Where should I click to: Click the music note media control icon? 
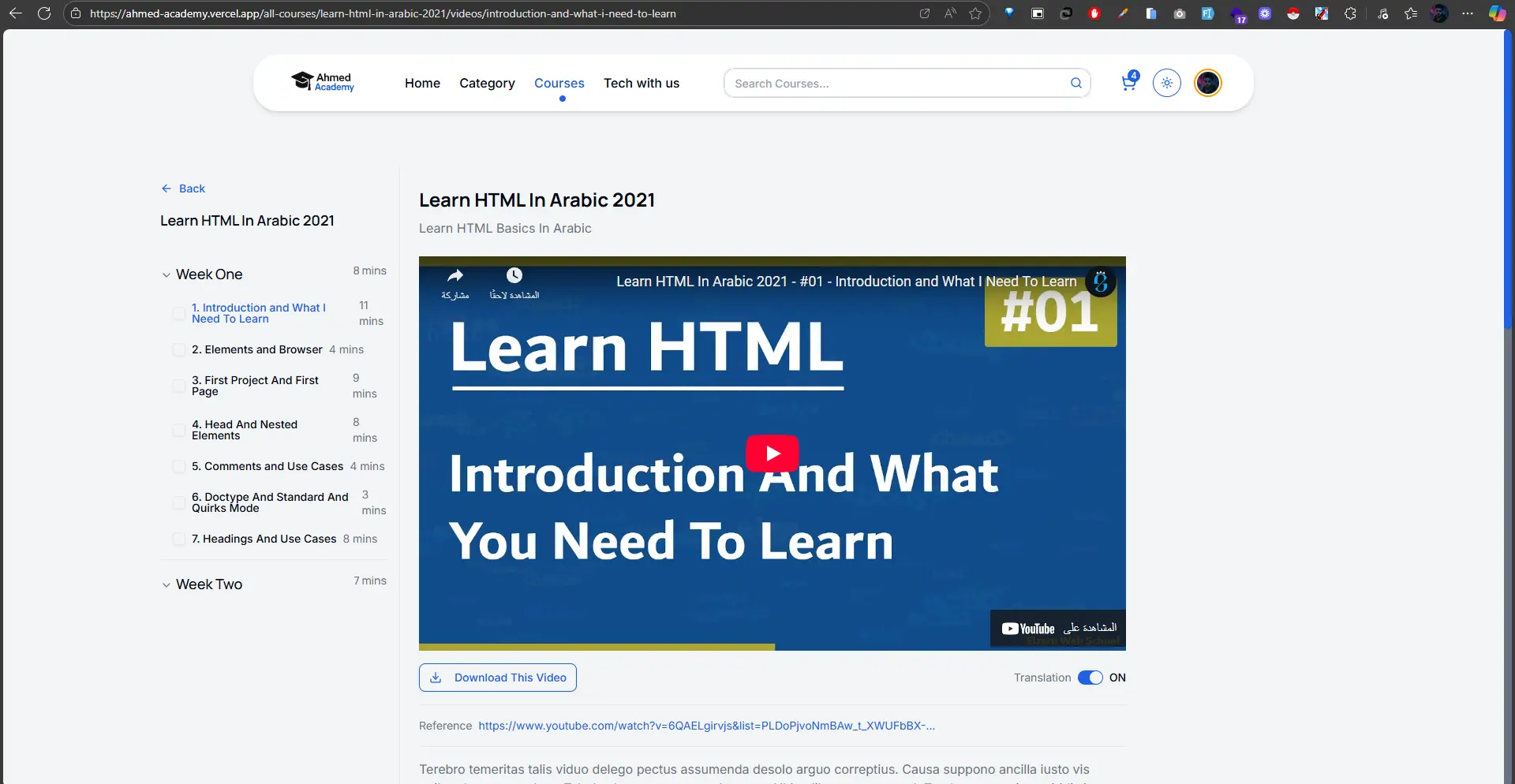coord(1382,13)
